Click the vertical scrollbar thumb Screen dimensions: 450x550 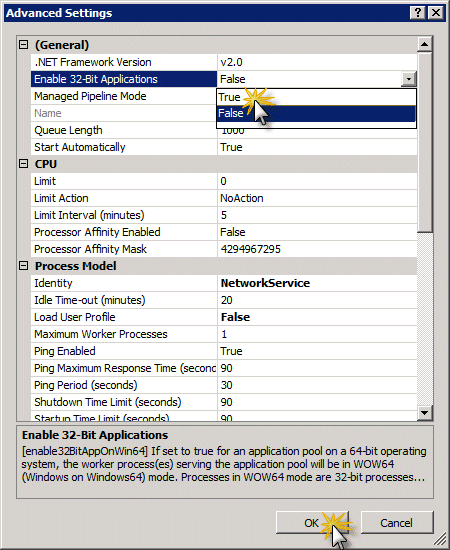click(425, 142)
